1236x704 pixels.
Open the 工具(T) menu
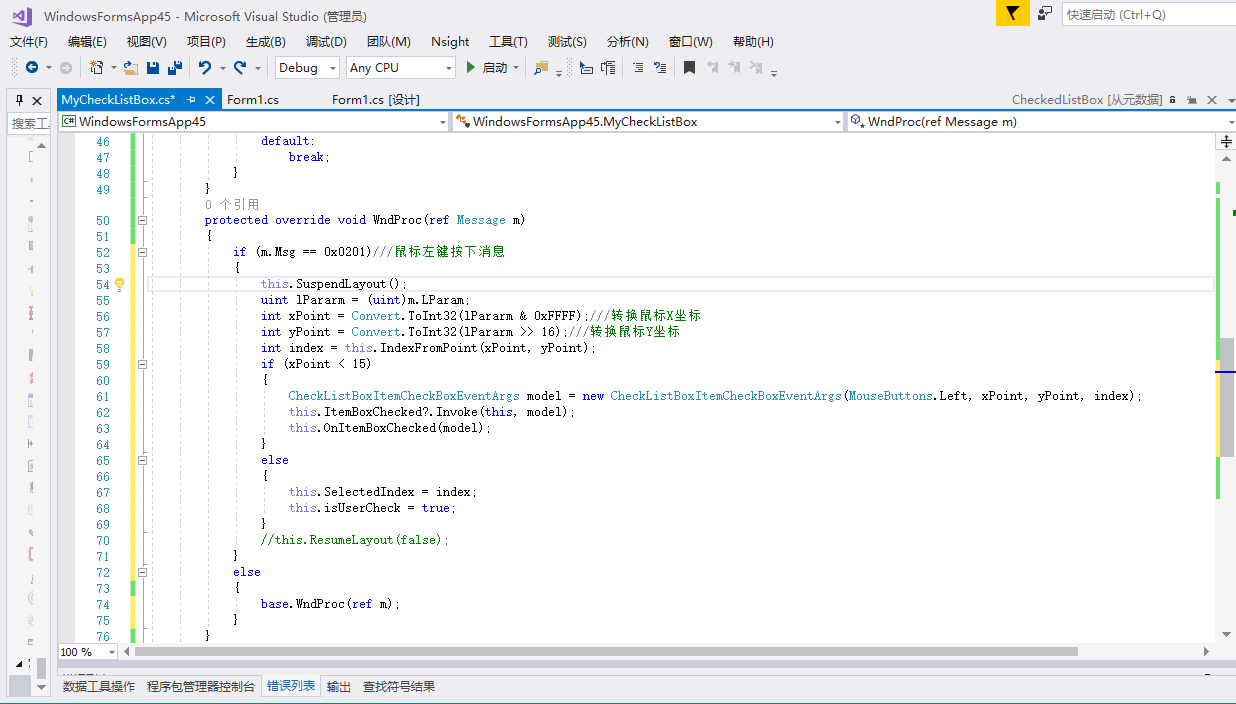(508, 41)
